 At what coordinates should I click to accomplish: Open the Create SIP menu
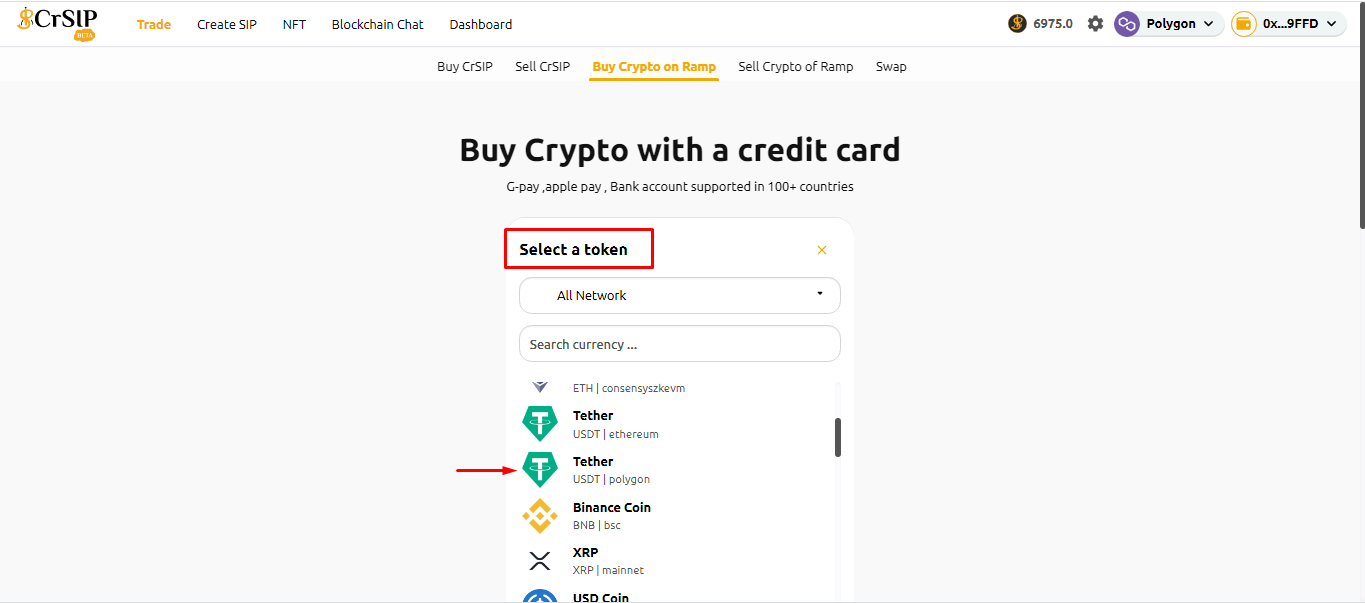tap(227, 24)
